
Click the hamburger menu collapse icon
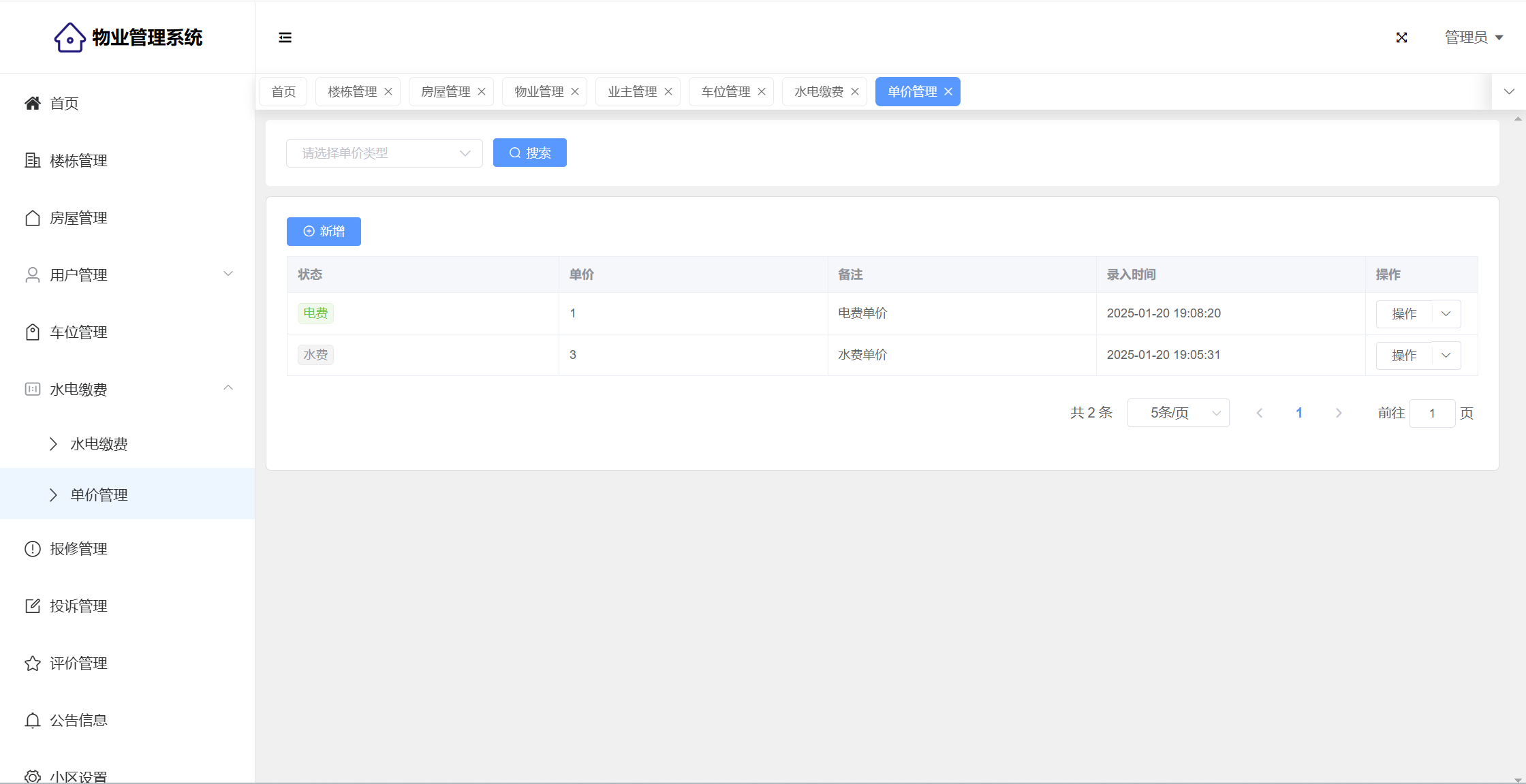tap(285, 37)
